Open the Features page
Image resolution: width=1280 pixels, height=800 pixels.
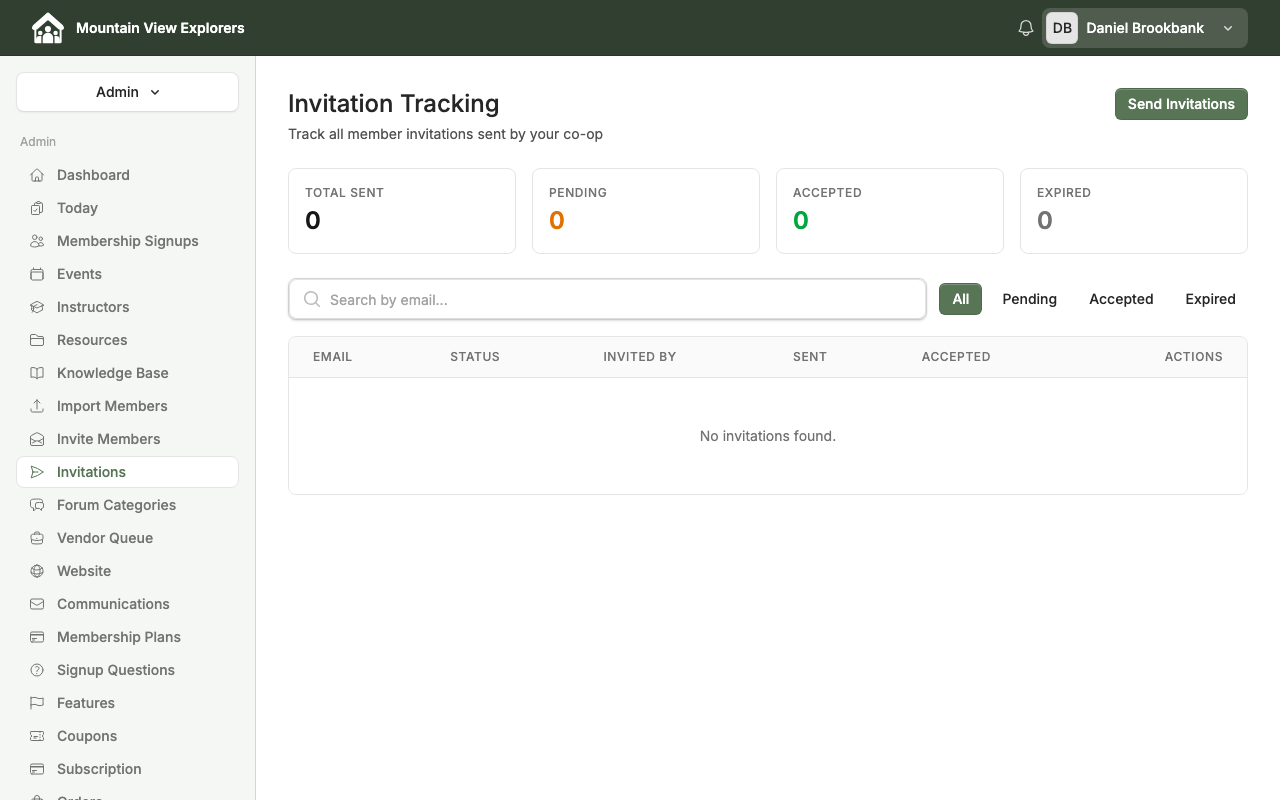click(x=127, y=703)
